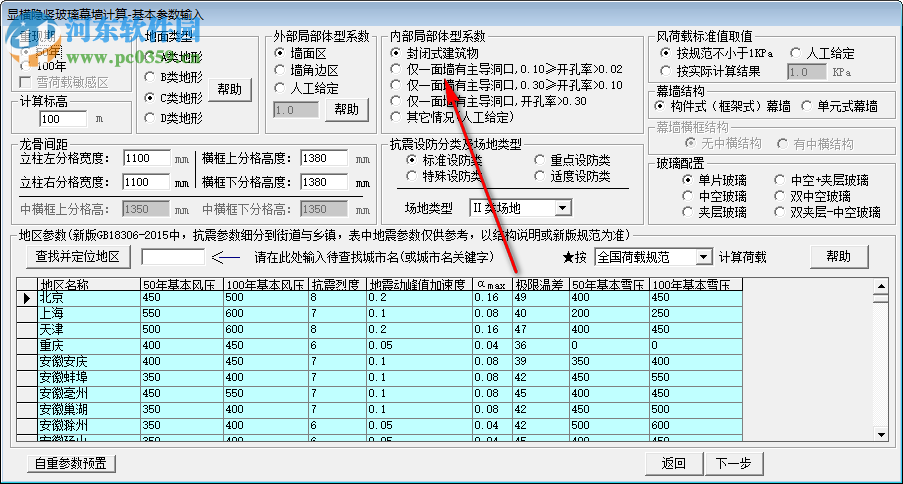Click 返回 button
The height and width of the screenshot is (484, 903).
point(674,464)
